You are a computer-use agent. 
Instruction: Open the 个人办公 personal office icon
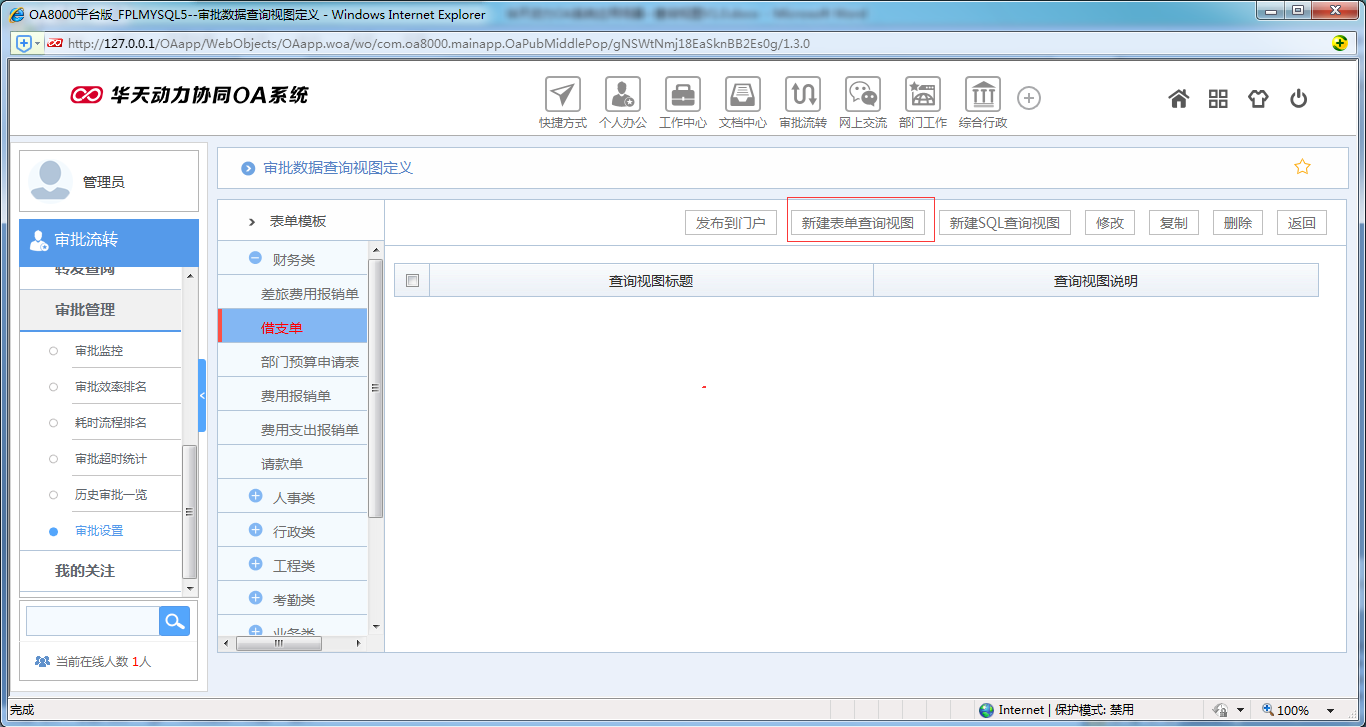pos(623,95)
